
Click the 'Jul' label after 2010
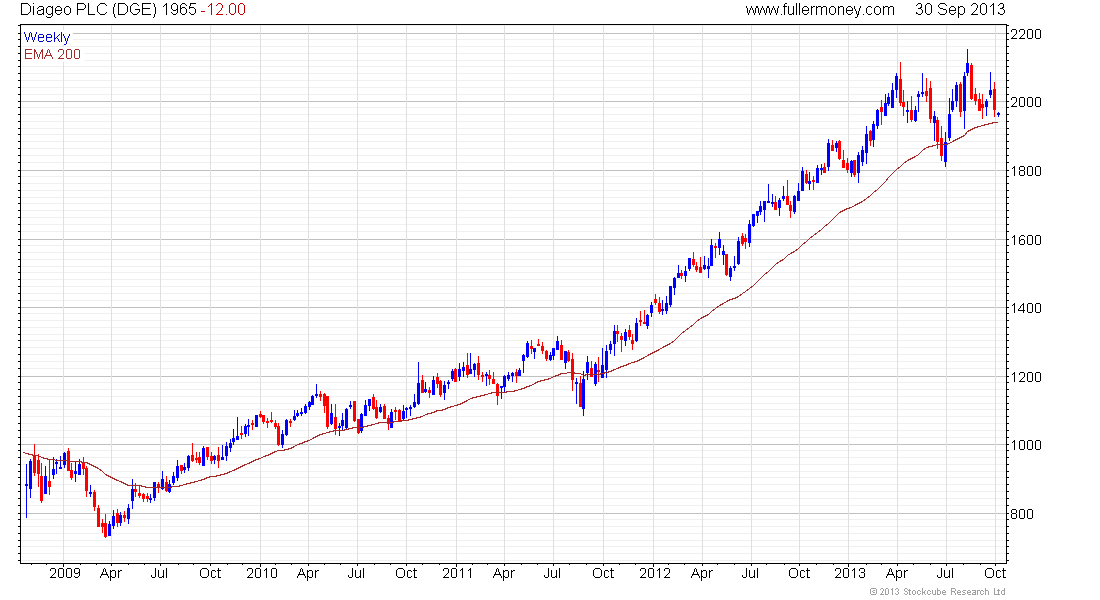click(x=356, y=573)
